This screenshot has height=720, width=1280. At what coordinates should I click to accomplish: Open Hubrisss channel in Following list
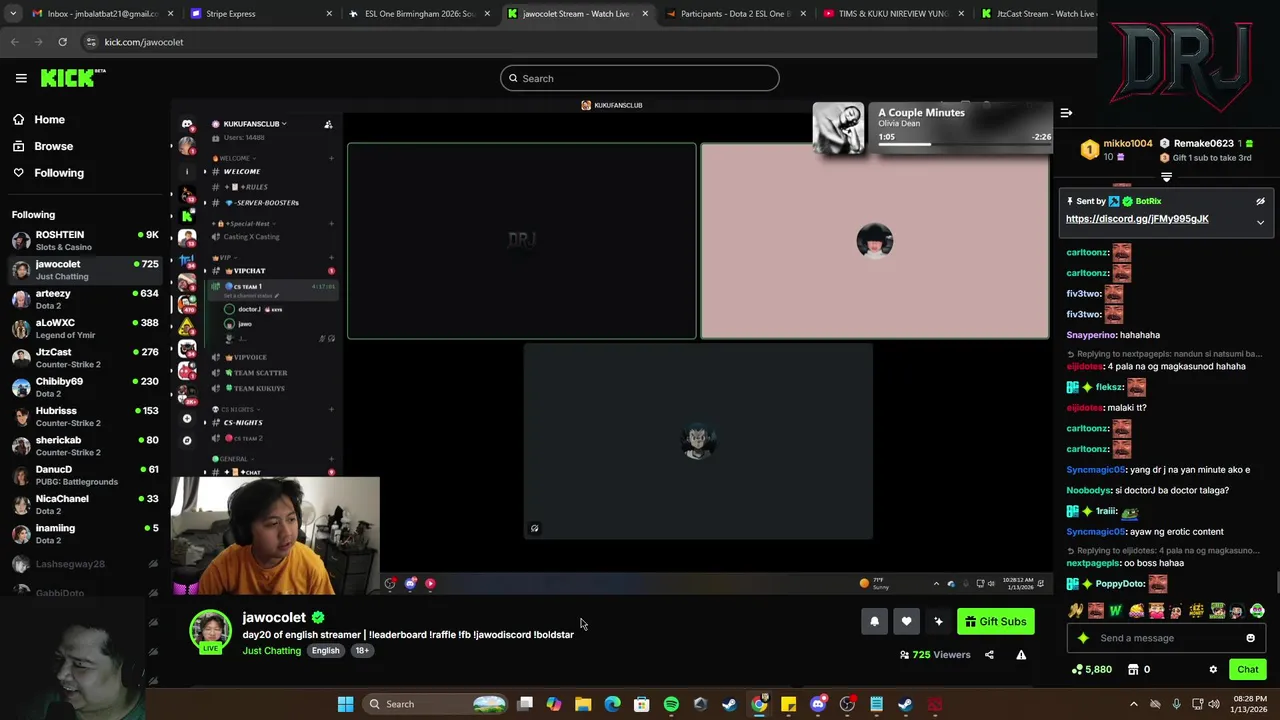(85, 416)
